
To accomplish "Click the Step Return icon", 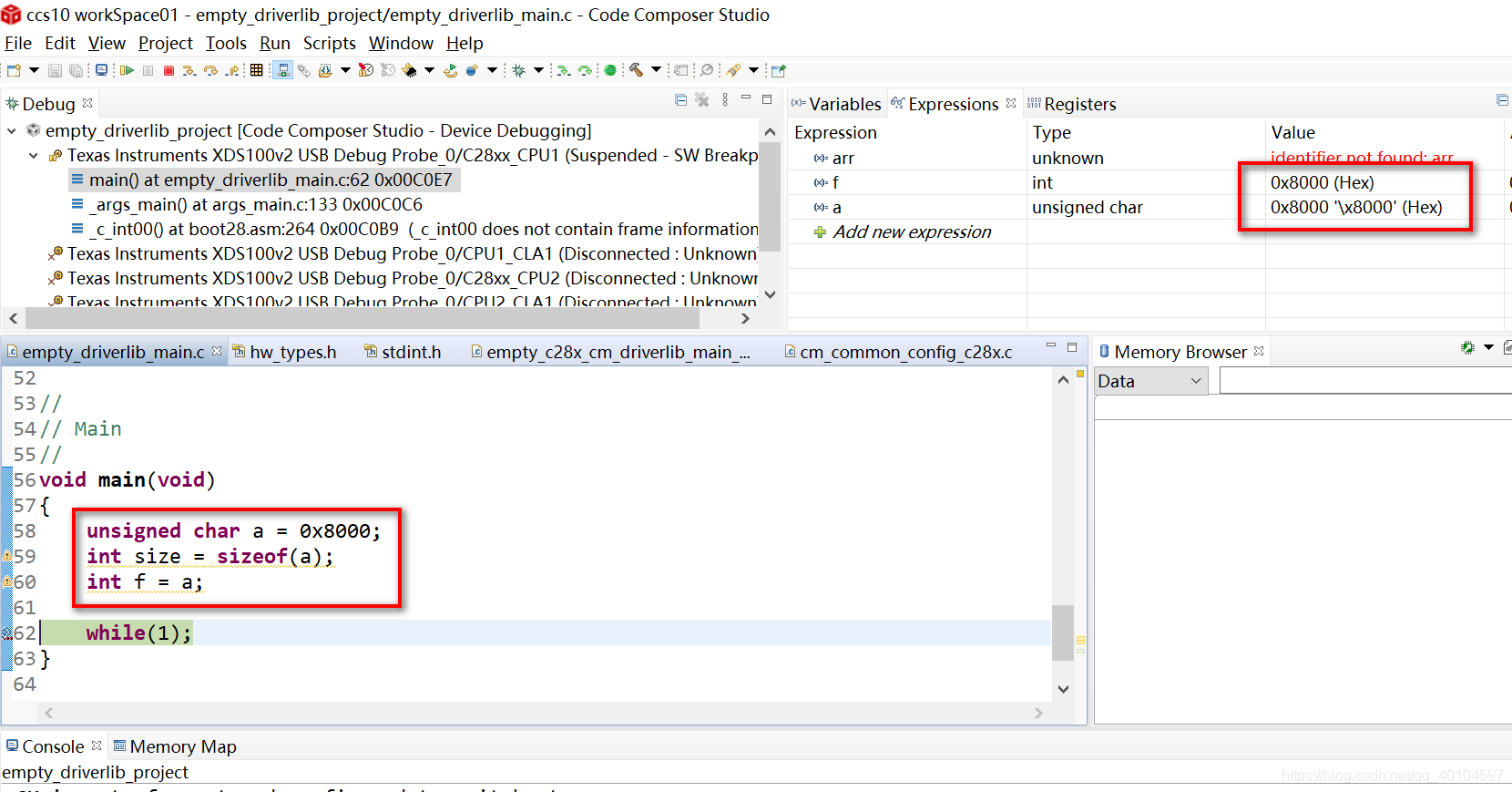I will 233,70.
